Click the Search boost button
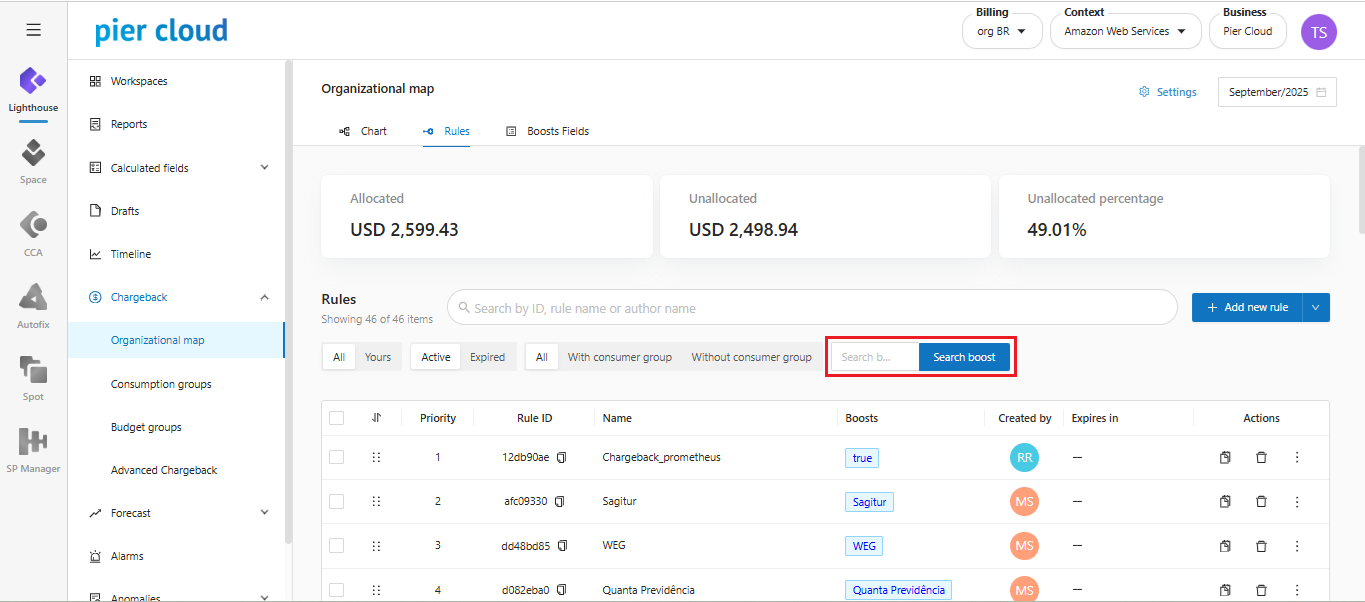The width and height of the screenshot is (1365, 602). point(964,357)
